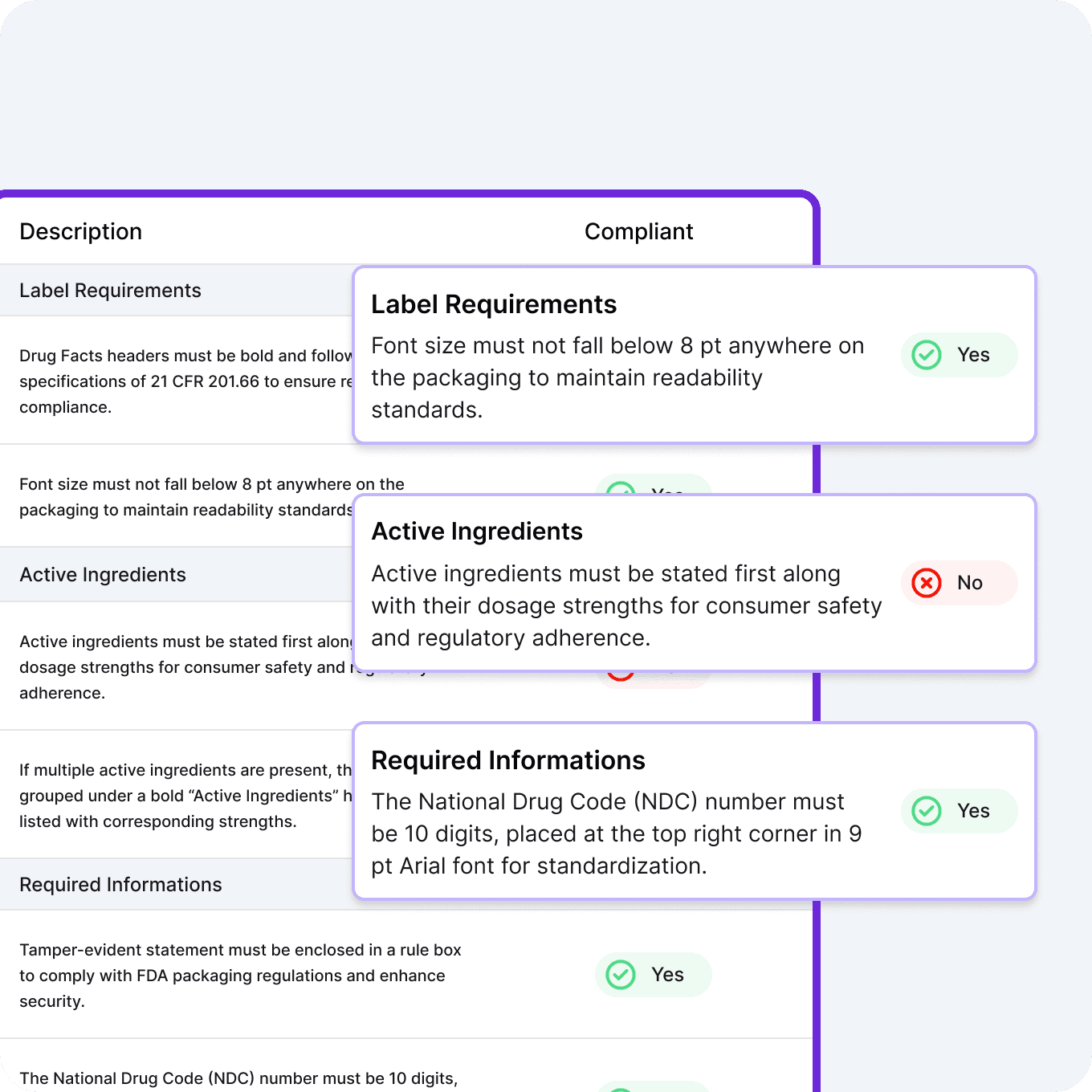Expand the Label Requirements section row
Image resolution: width=1092 pixels, height=1092 pixels.
click(x=111, y=290)
